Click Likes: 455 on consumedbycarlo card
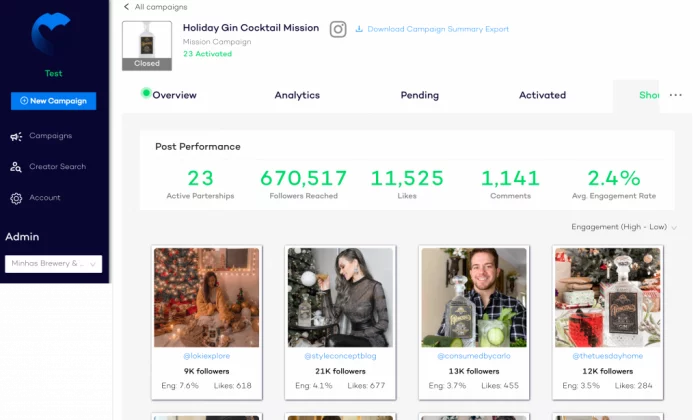 (500, 386)
